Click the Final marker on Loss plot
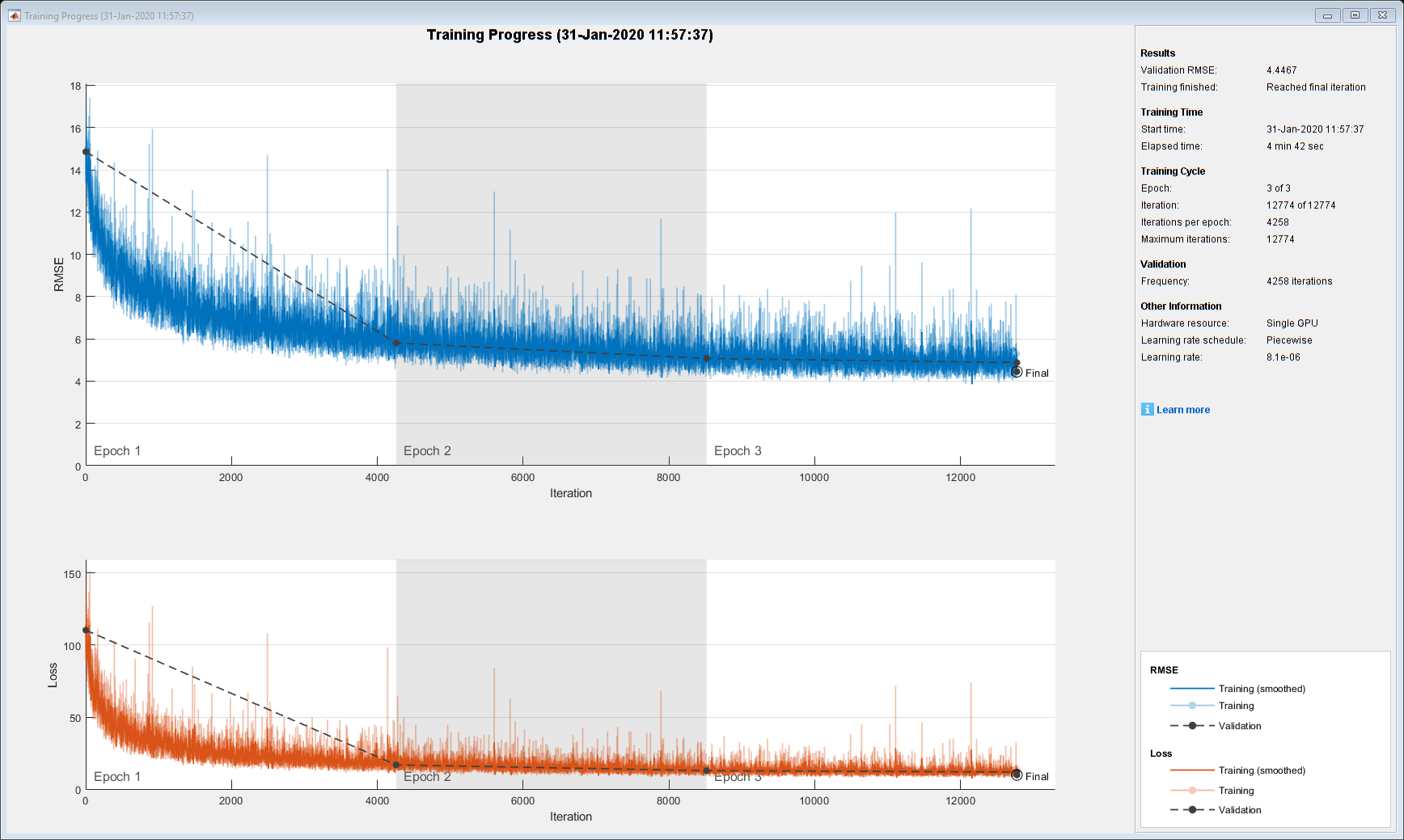1404x840 pixels. pyautogui.click(x=1017, y=775)
